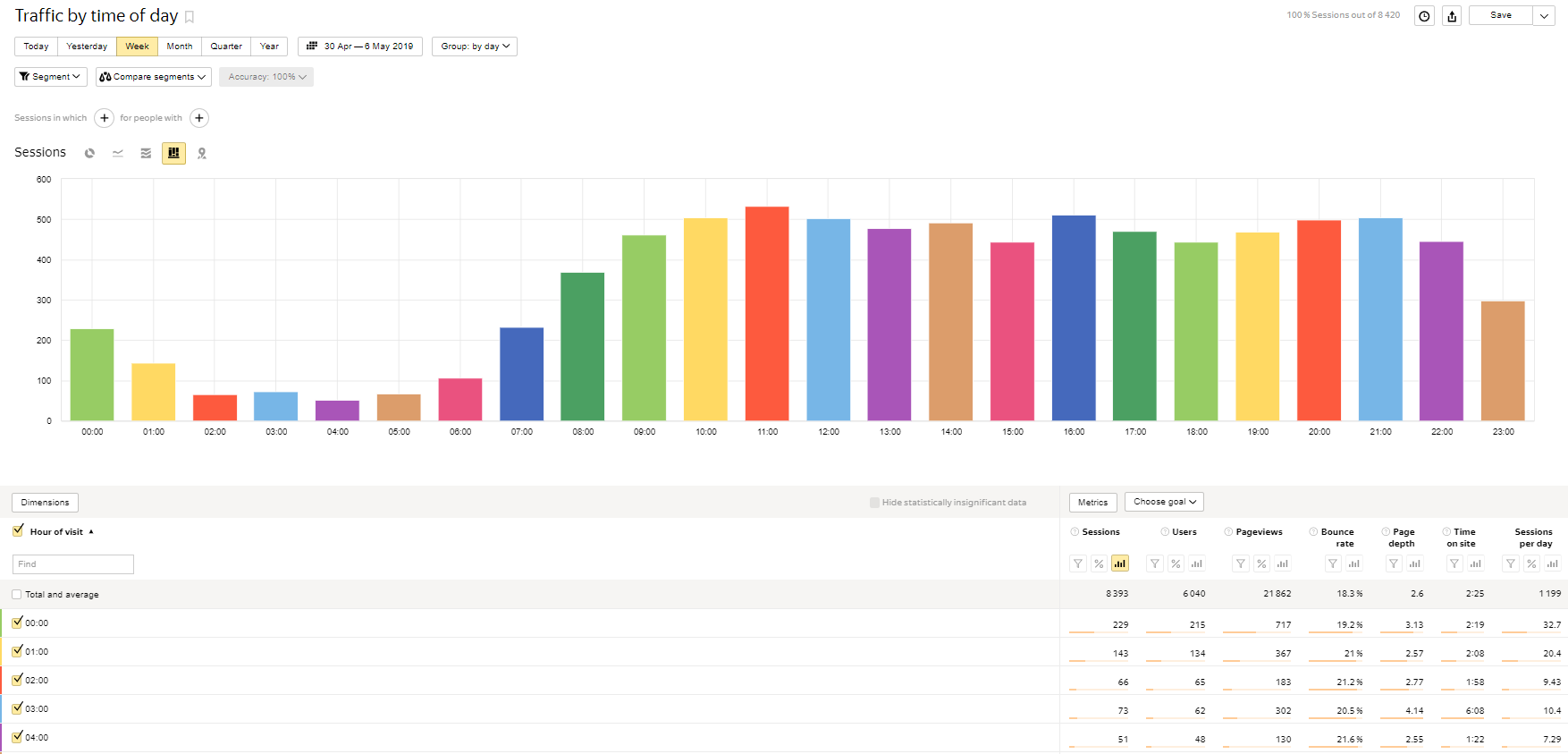Click the red 11:00 bar in chart
Image resolution: width=1568 pixels, height=754 pixels.
pos(767,314)
